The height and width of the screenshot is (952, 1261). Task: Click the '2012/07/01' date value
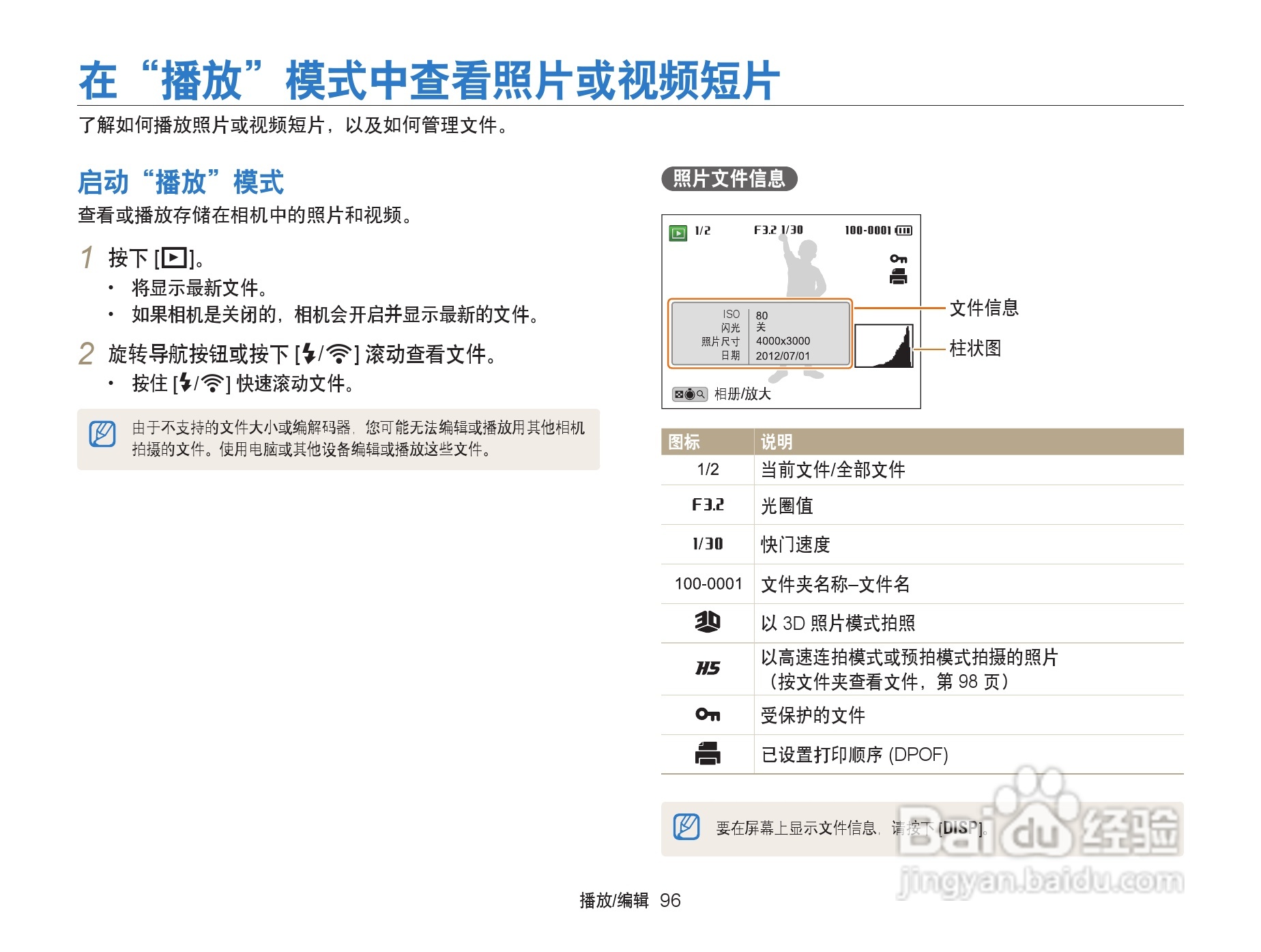pyautogui.click(x=783, y=356)
